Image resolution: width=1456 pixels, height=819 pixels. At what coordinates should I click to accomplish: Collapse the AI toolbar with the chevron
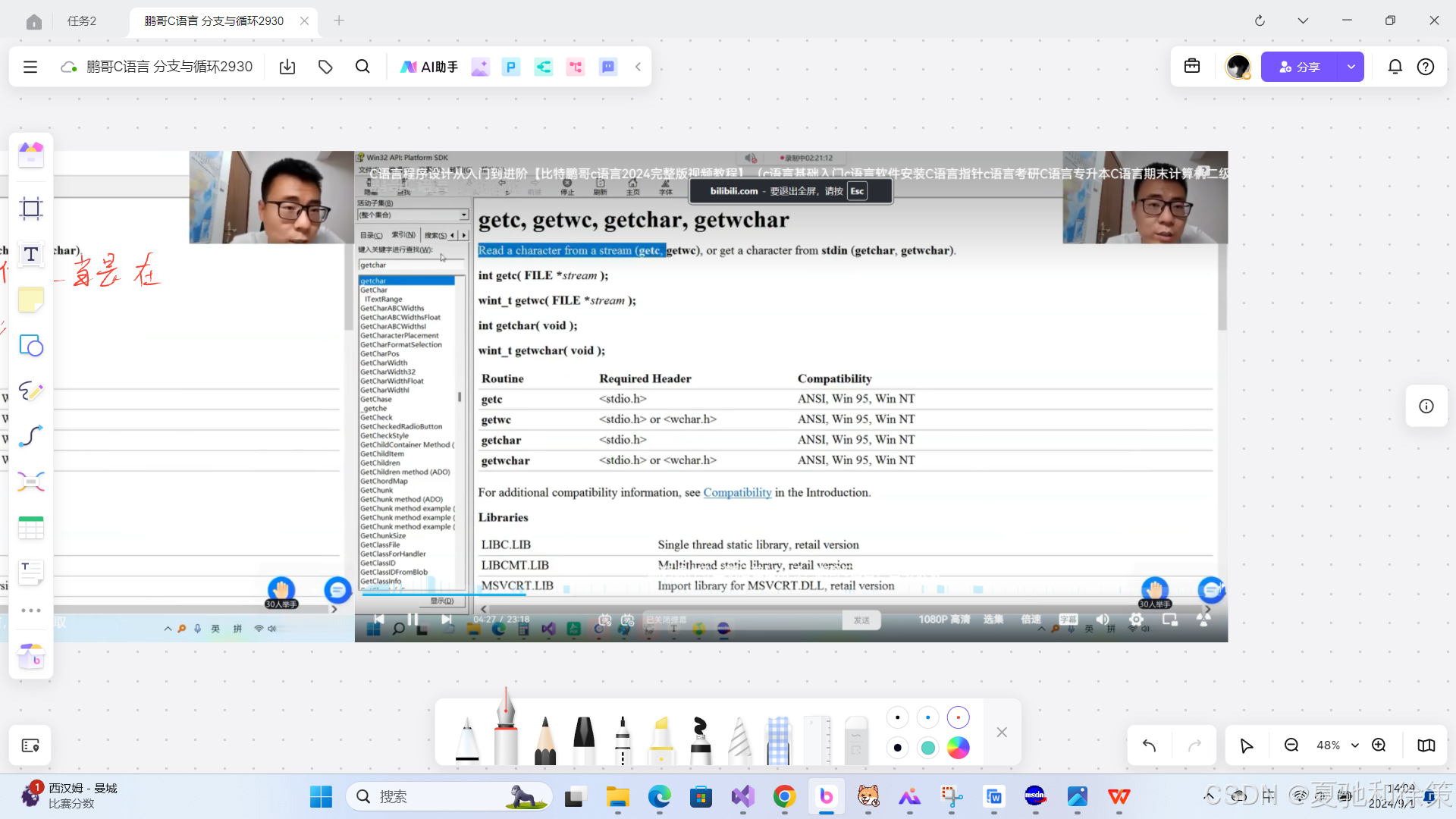point(638,67)
